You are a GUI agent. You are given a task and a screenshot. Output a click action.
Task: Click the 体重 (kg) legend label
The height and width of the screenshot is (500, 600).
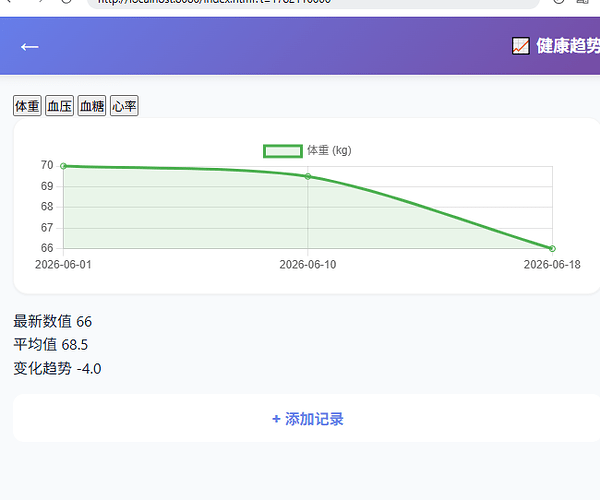[x=329, y=150]
